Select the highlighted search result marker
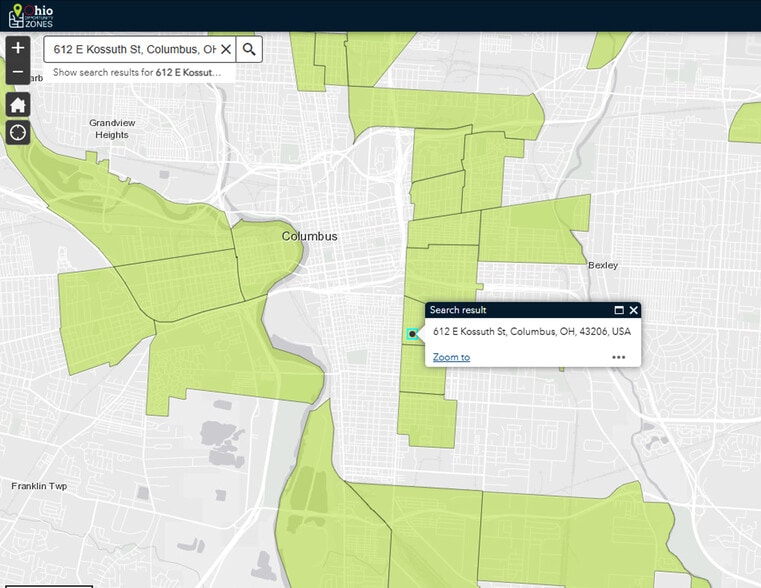This screenshot has height=588, width=761. [411, 335]
